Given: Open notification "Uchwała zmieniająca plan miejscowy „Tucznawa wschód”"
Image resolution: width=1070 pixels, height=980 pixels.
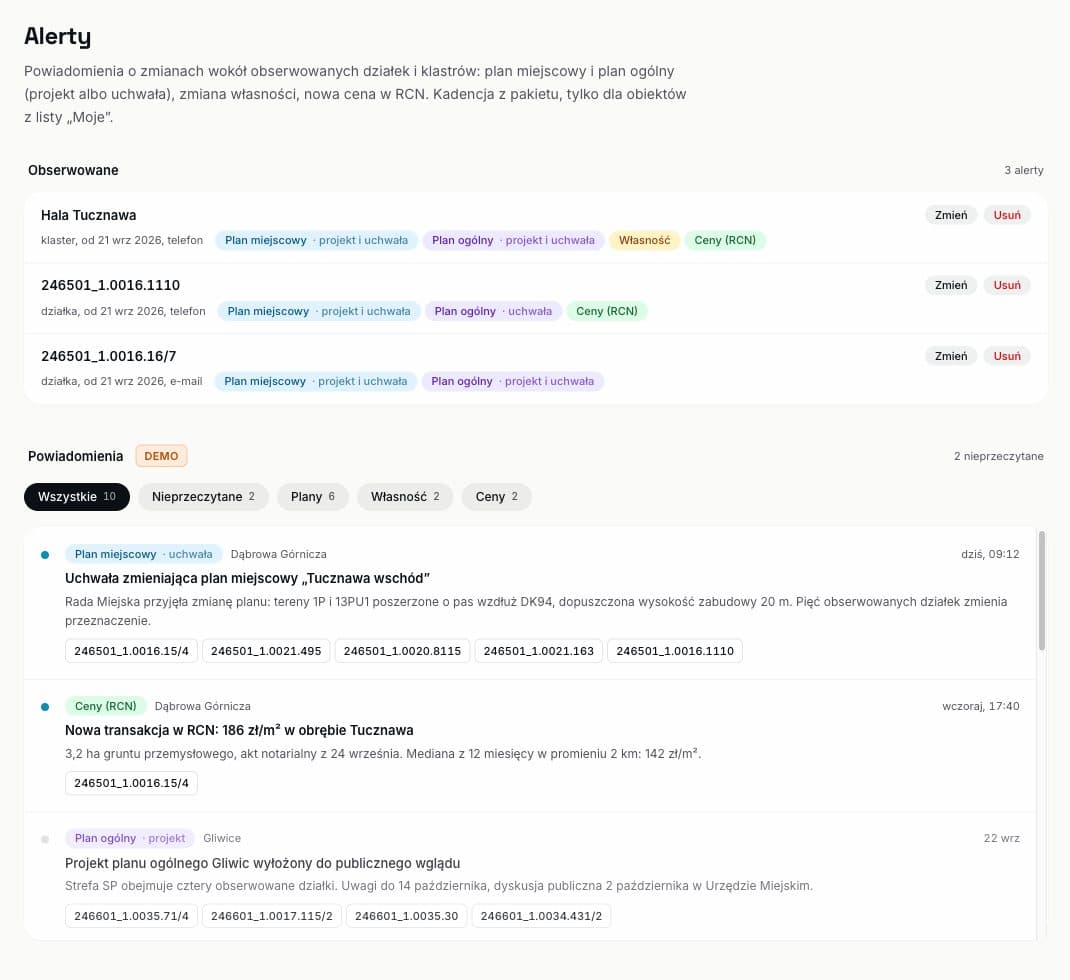Looking at the screenshot, I should tap(247, 579).
